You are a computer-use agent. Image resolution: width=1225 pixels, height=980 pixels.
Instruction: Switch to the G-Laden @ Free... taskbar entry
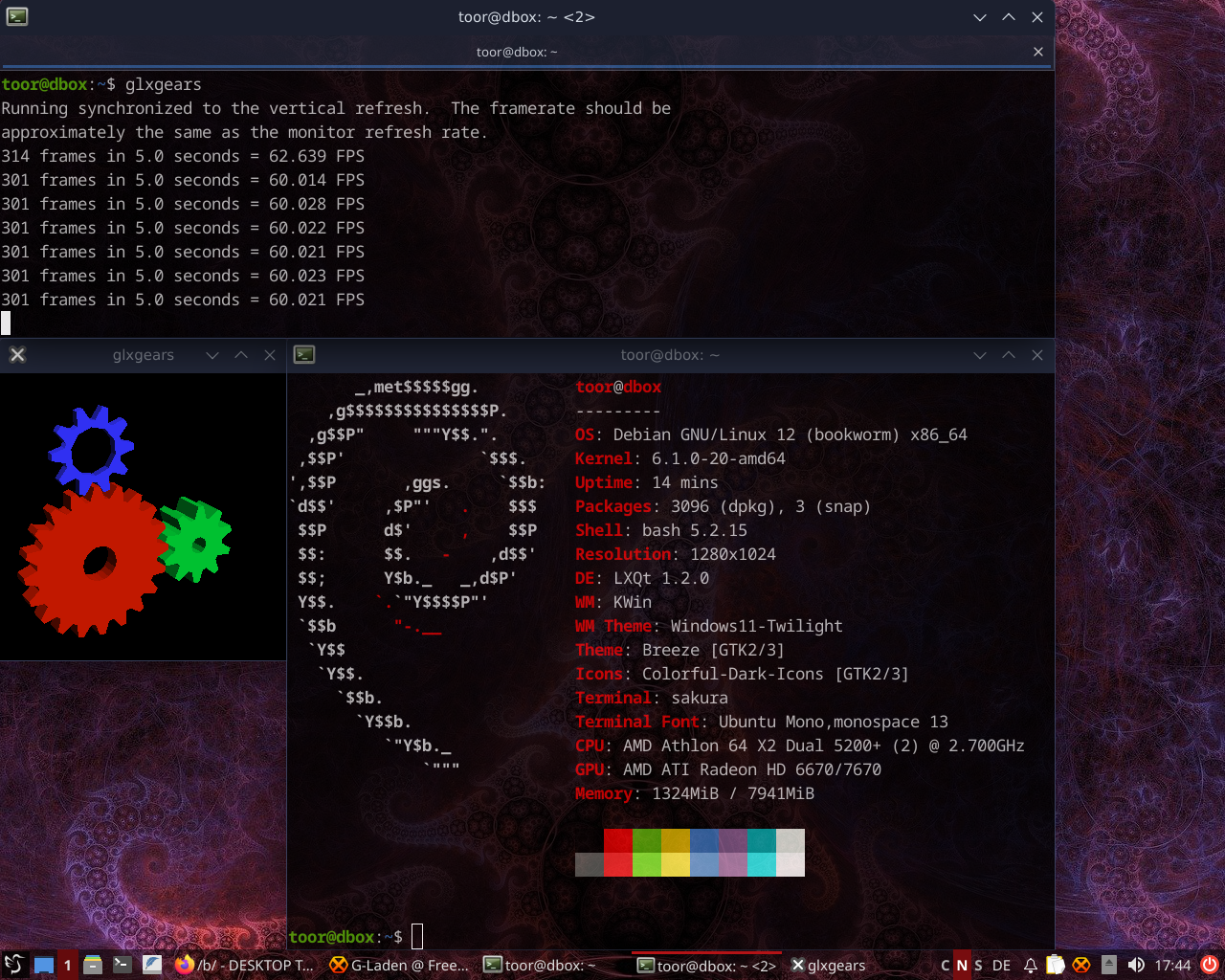click(x=399, y=965)
